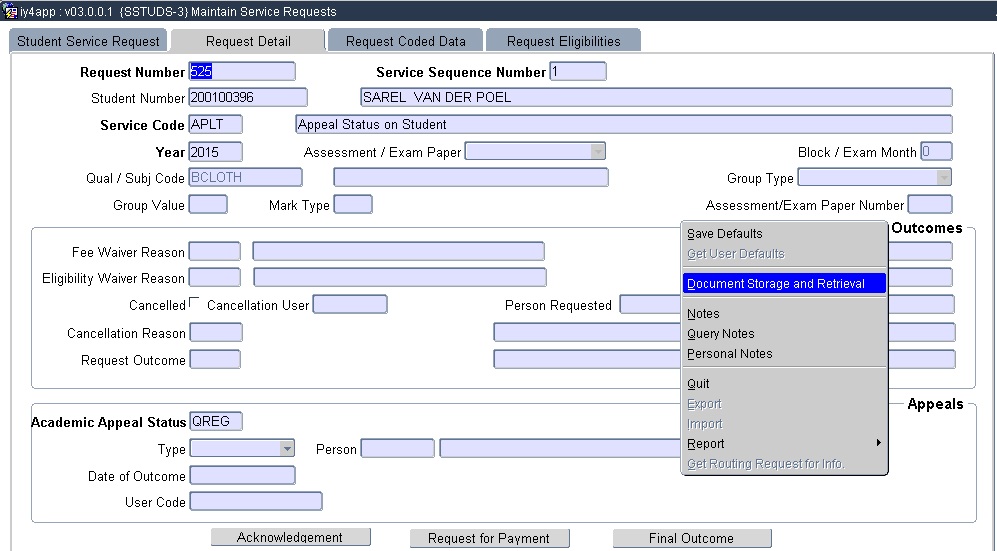Select Query Notes in context menu
This screenshot has height=551, width=997.
(x=721, y=334)
